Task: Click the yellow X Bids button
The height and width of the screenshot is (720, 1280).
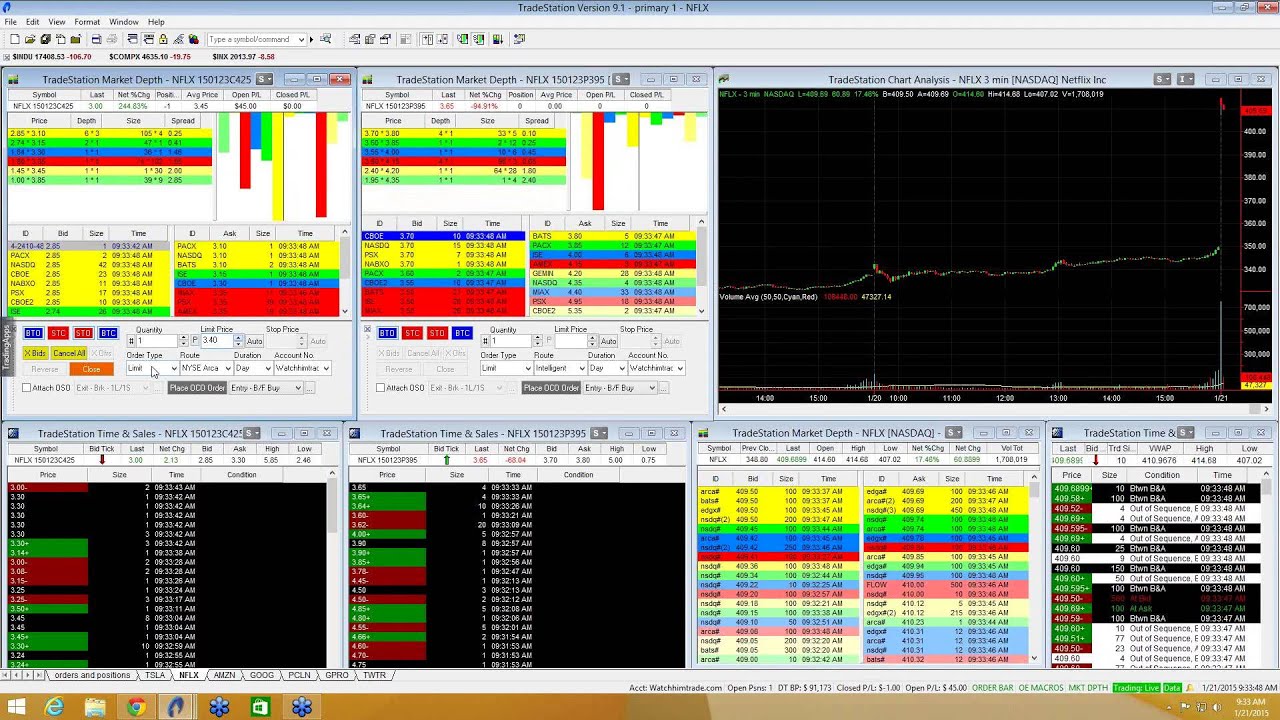Action: click(x=35, y=353)
